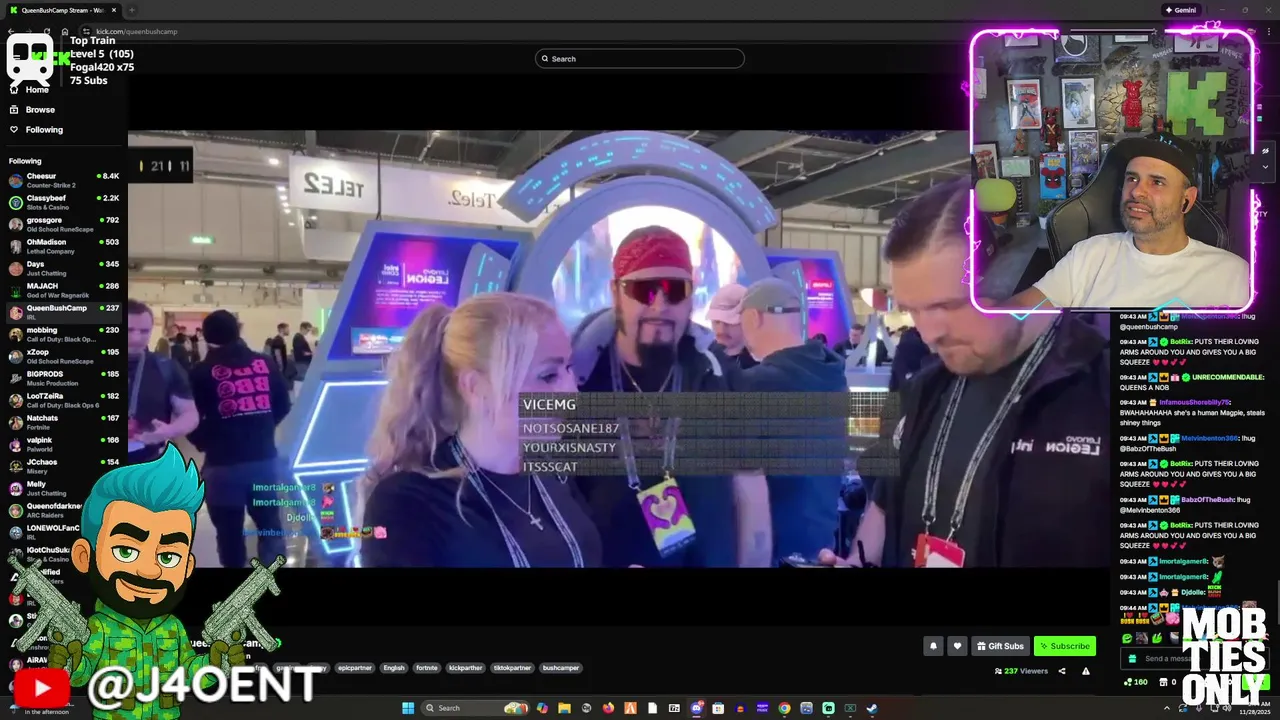Click the epicpartner tag

pyautogui.click(x=355, y=668)
